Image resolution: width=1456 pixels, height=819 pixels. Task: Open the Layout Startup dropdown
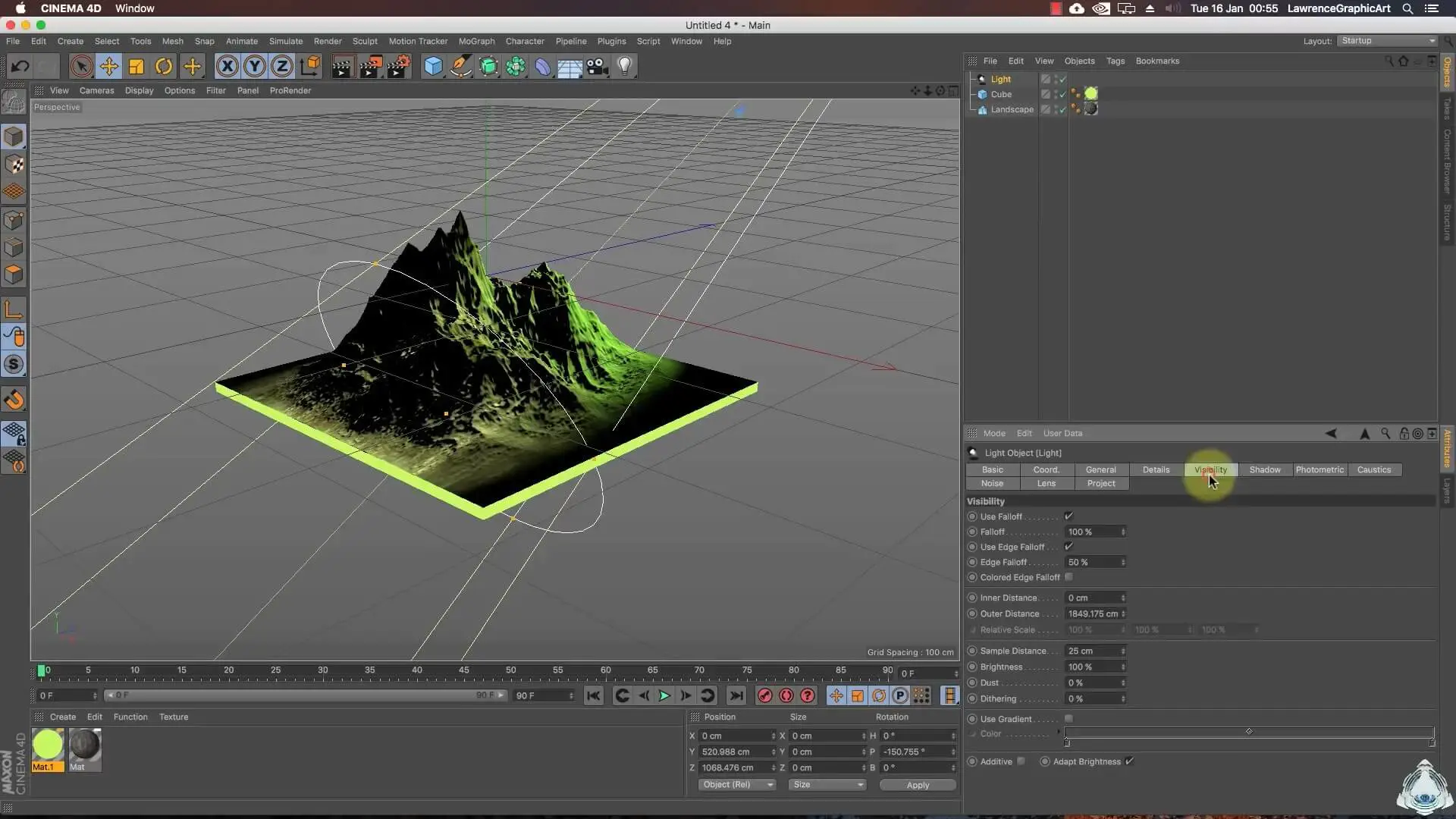tap(1387, 41)
